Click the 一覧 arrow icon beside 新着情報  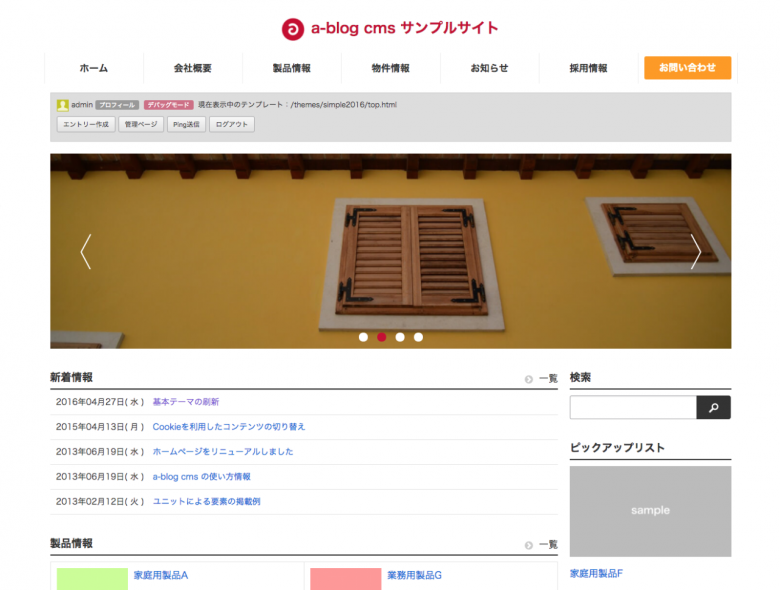coord(529,379)
